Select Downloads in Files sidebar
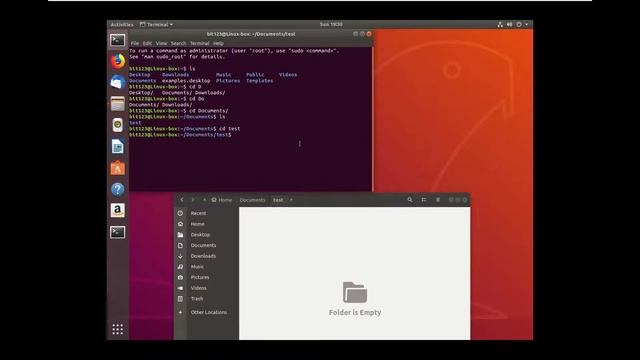640x360 pixels. point(203,256)
